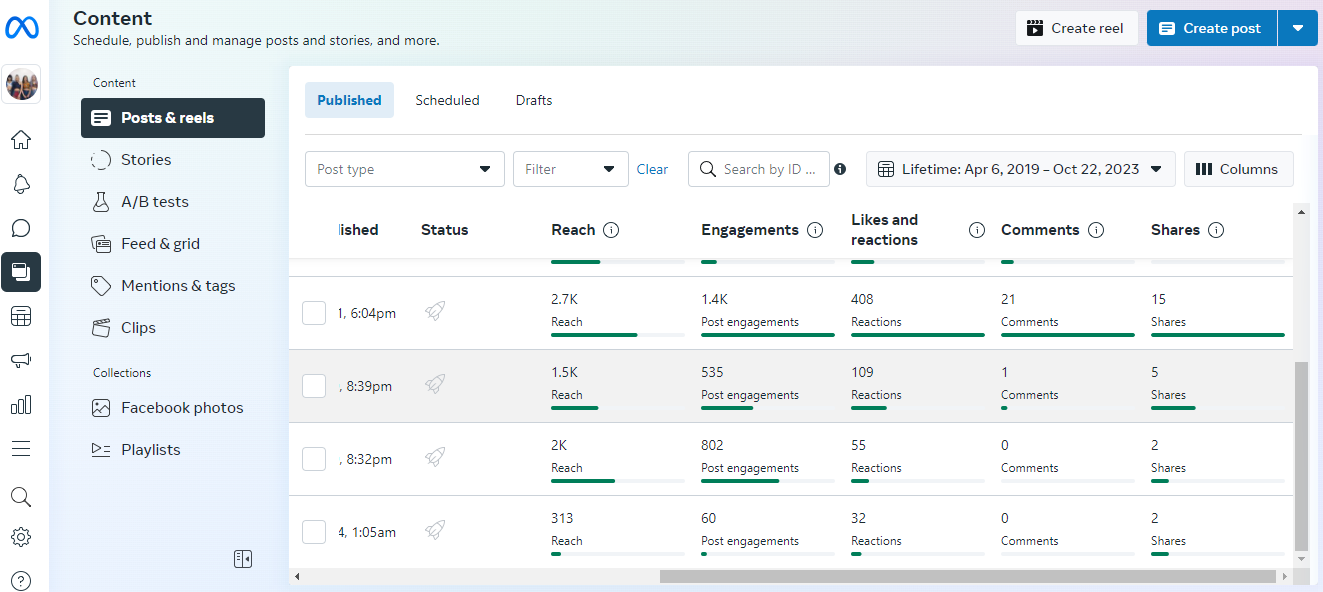The image size is (1323, 592).
Task: Open the Post type dropdown
Action: tap(404, 169)
